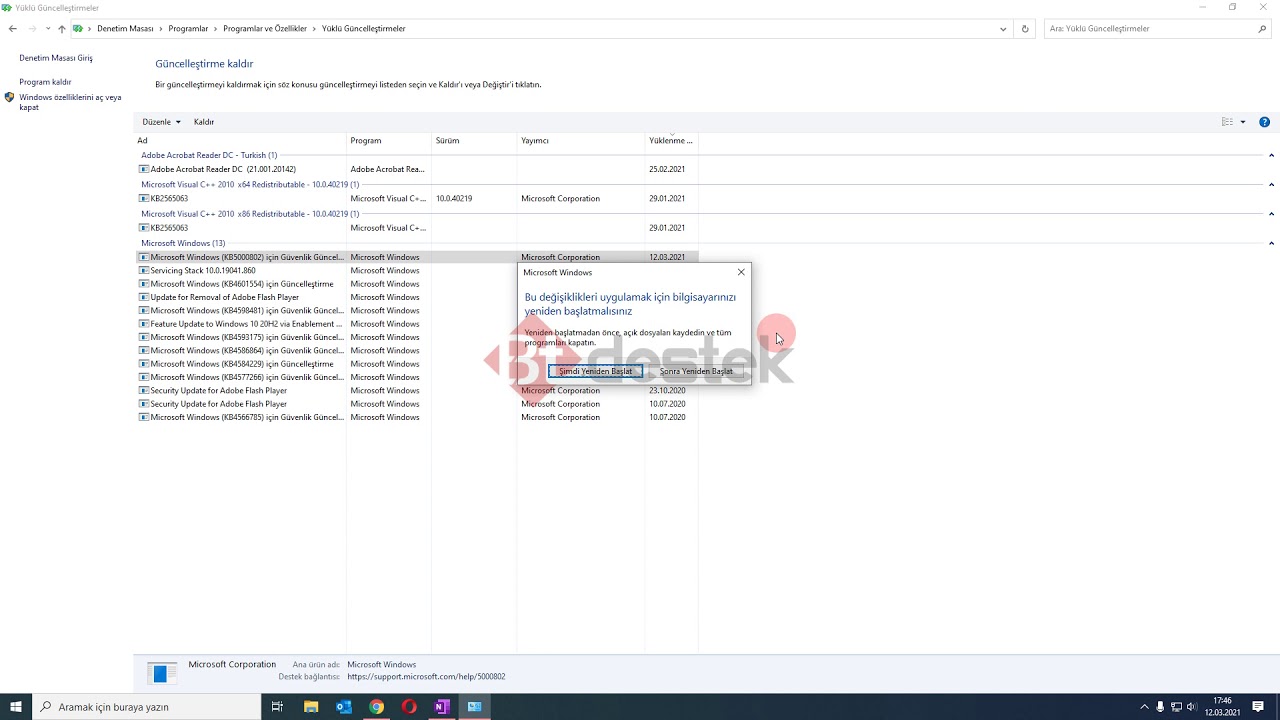1280x720 pixels.
Task: Click the search magnifier icon in search box
Action: tap(1262, 29)
